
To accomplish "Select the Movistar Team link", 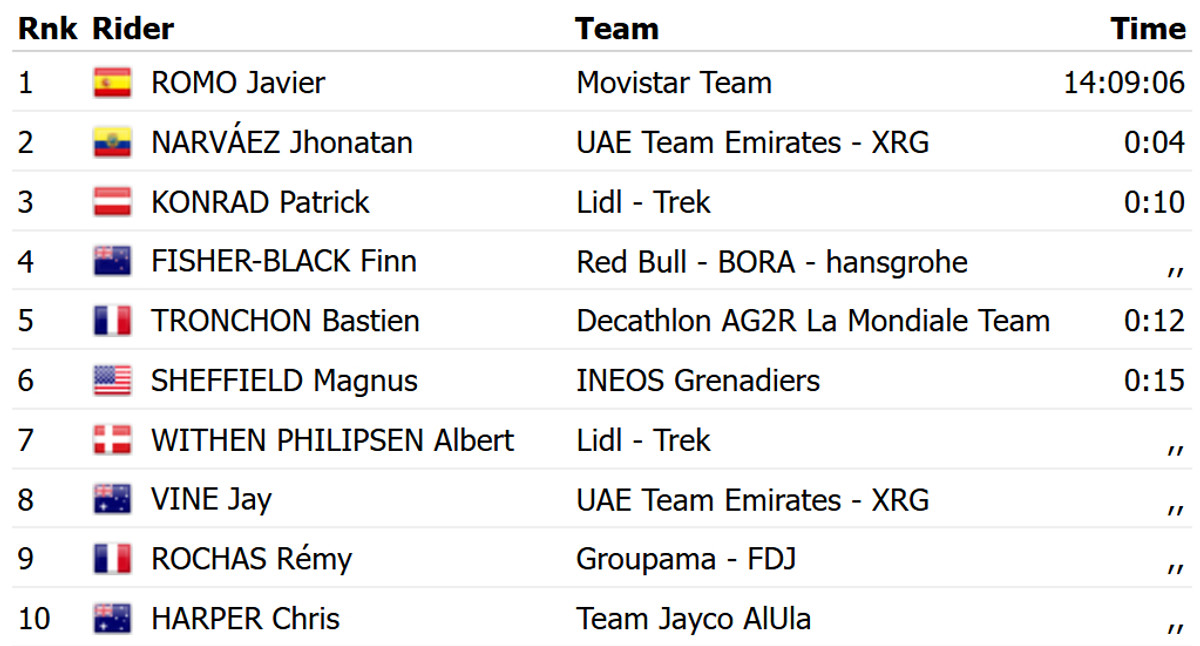I will 673,83.
